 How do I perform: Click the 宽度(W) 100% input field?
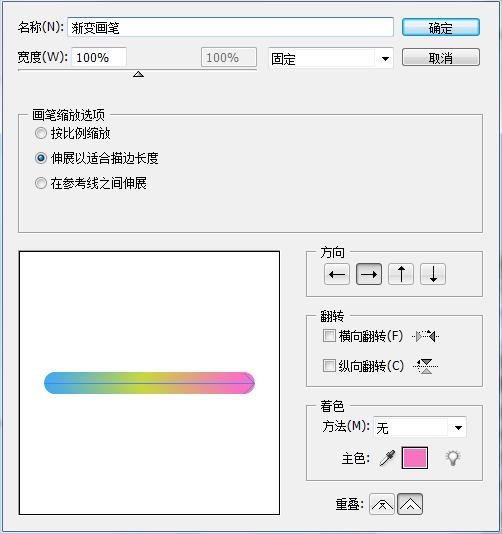coord(99,57)
